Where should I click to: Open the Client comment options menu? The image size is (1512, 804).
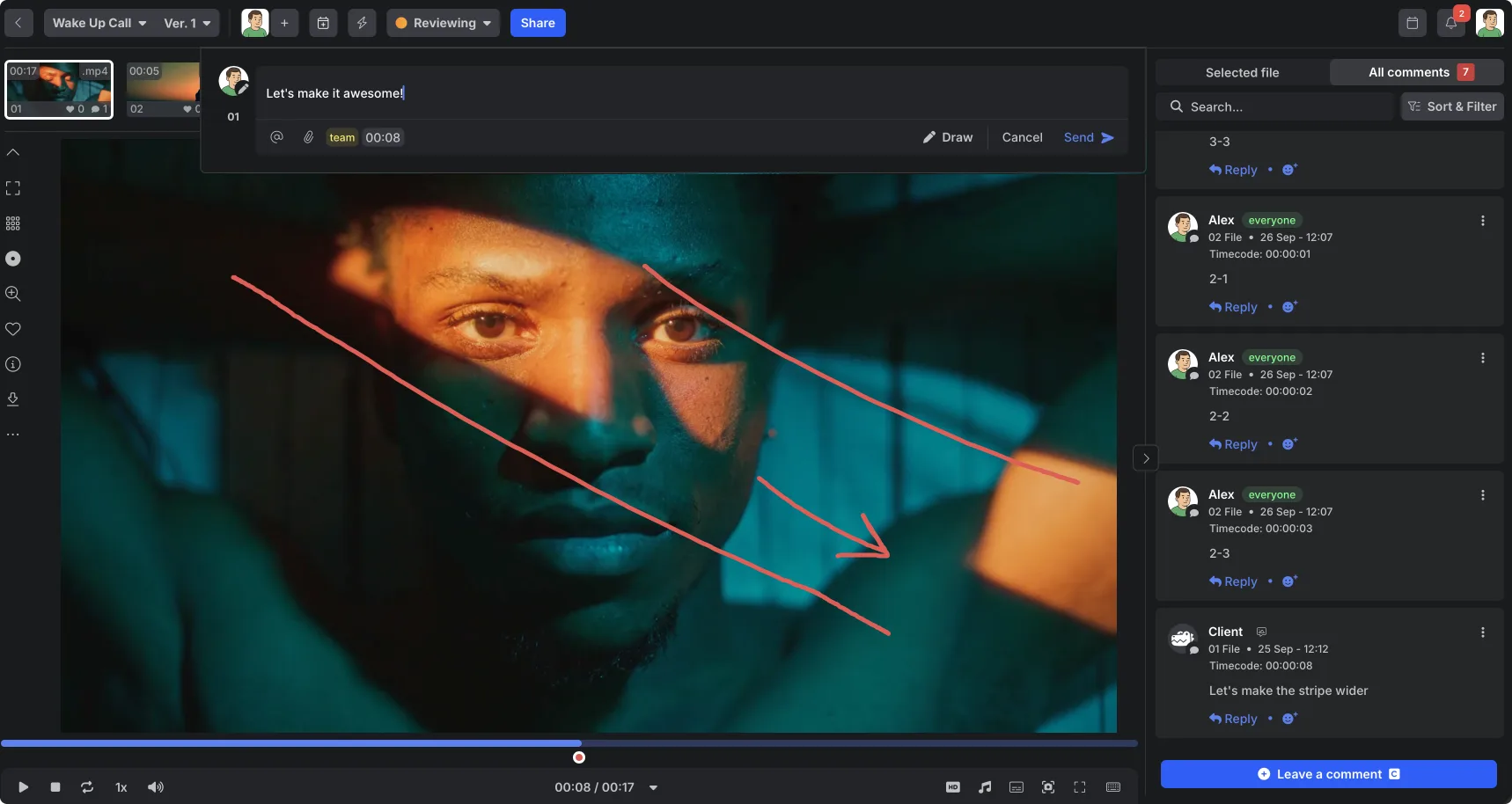click(x=1483, y=632)
